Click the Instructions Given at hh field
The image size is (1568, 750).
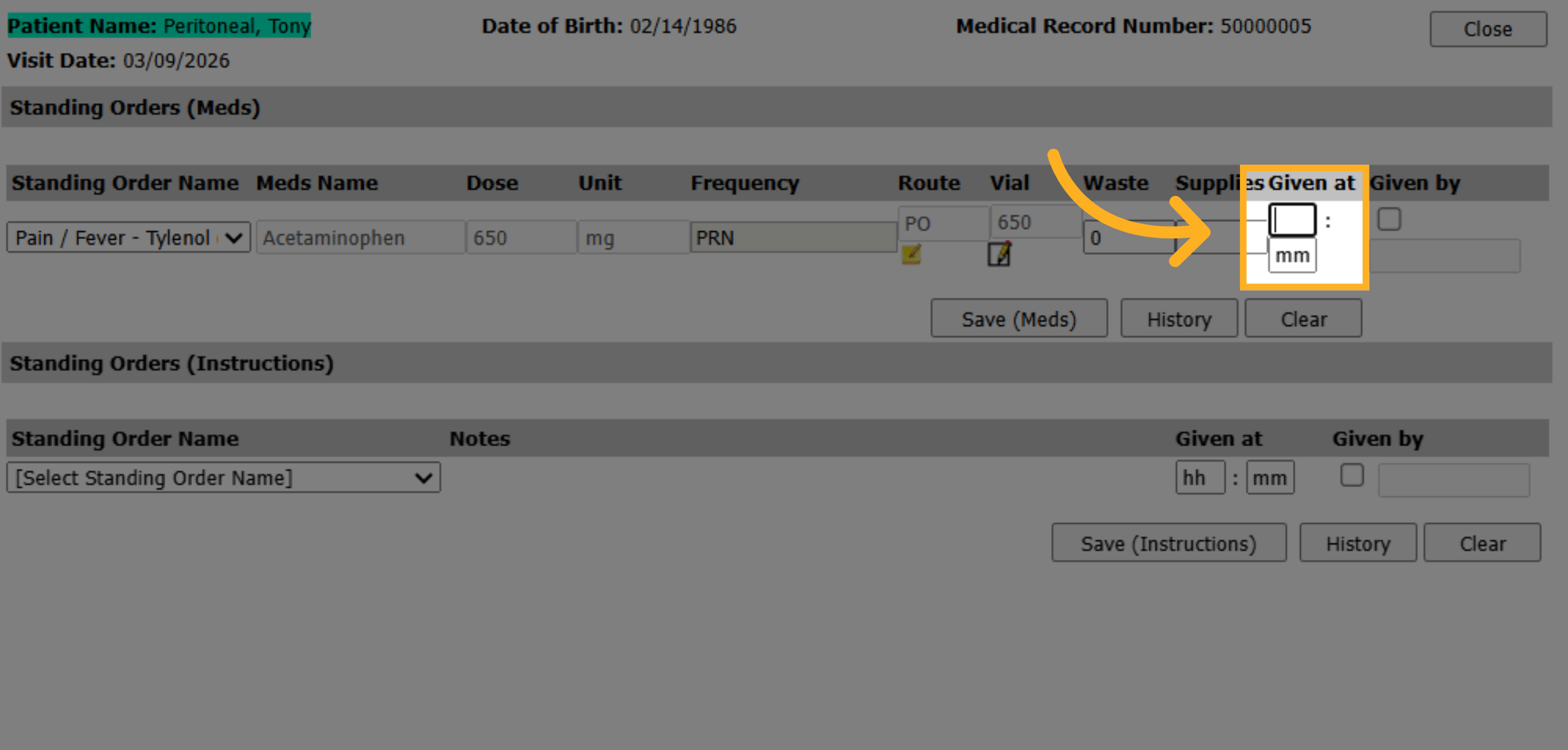click(1200, 478)
